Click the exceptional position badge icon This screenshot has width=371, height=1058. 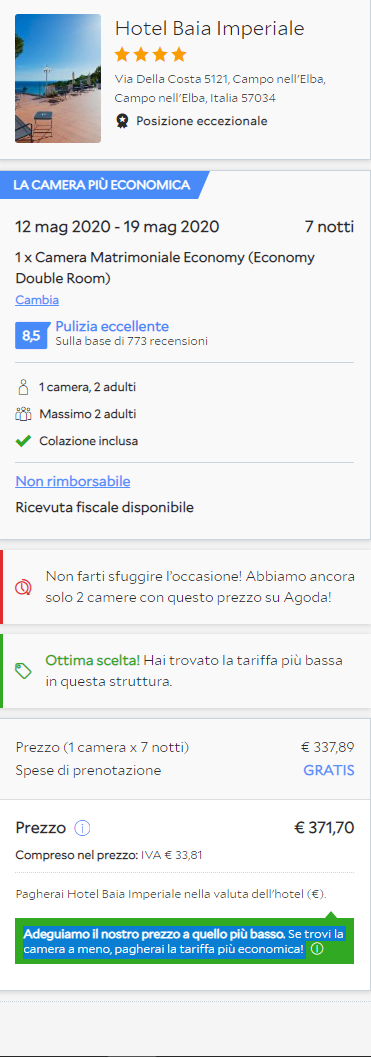(122, 121)
